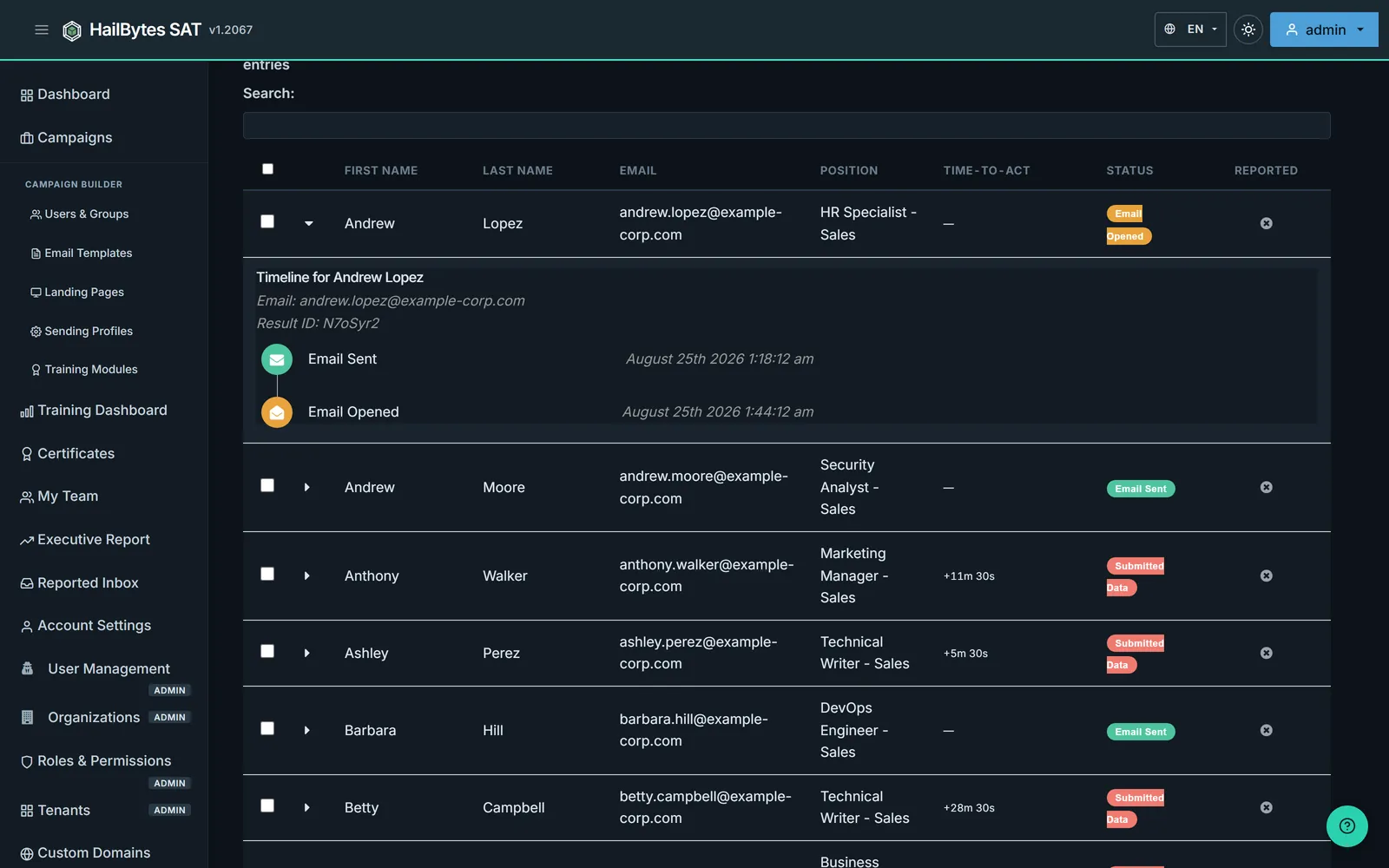1389x868 pixels.
Task: Check the Ashley Perez row checkbox
Action: [267, 651]
